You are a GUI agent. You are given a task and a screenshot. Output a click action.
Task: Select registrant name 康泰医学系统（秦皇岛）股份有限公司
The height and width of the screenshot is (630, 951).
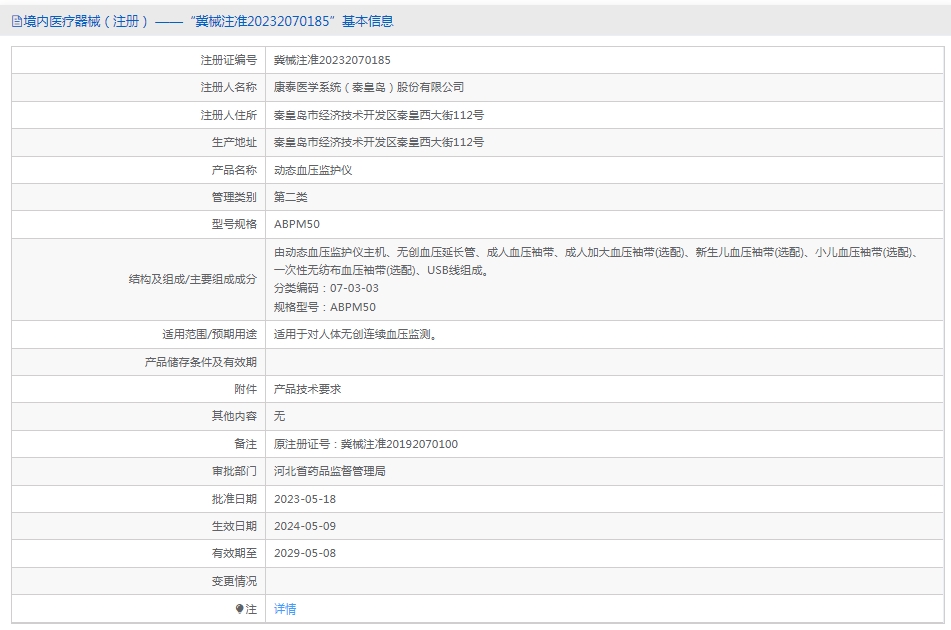tap(368, 87)
